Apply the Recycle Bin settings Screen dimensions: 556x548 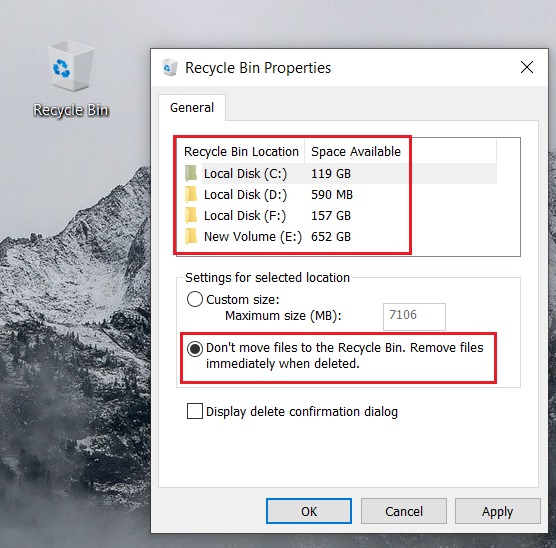[x=497, y=511]
